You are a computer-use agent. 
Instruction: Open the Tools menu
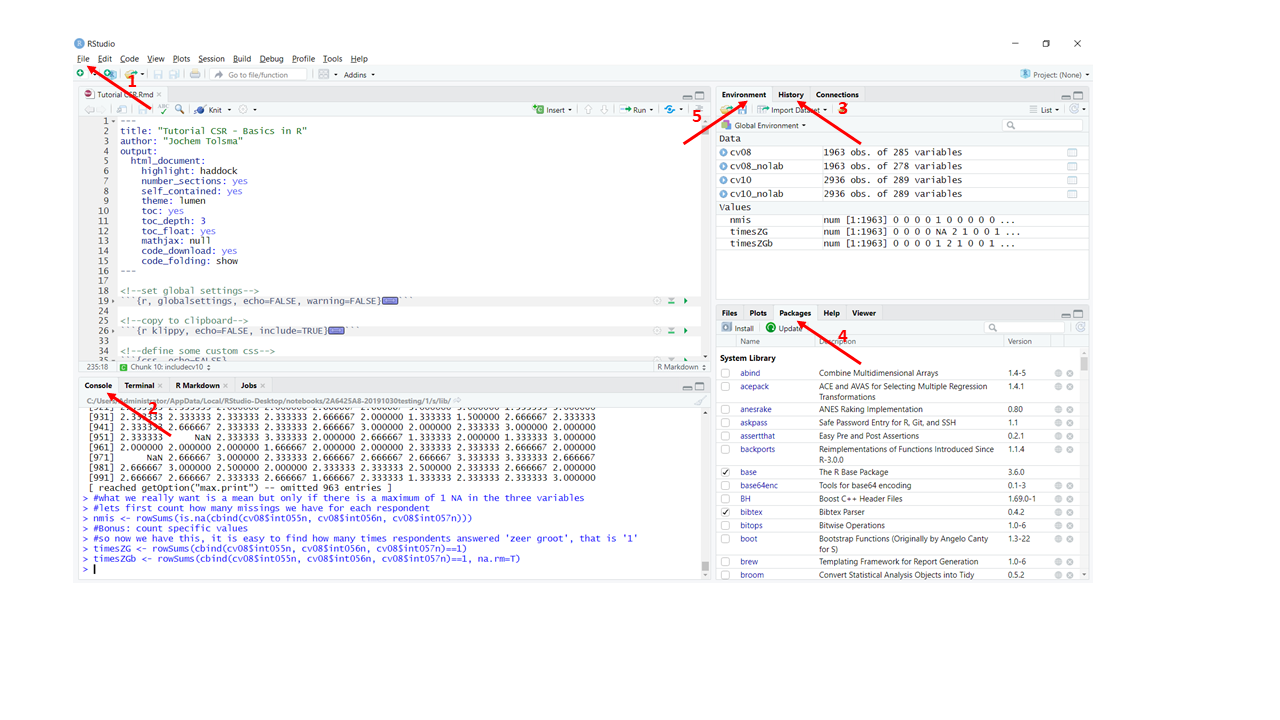point(332,59)
